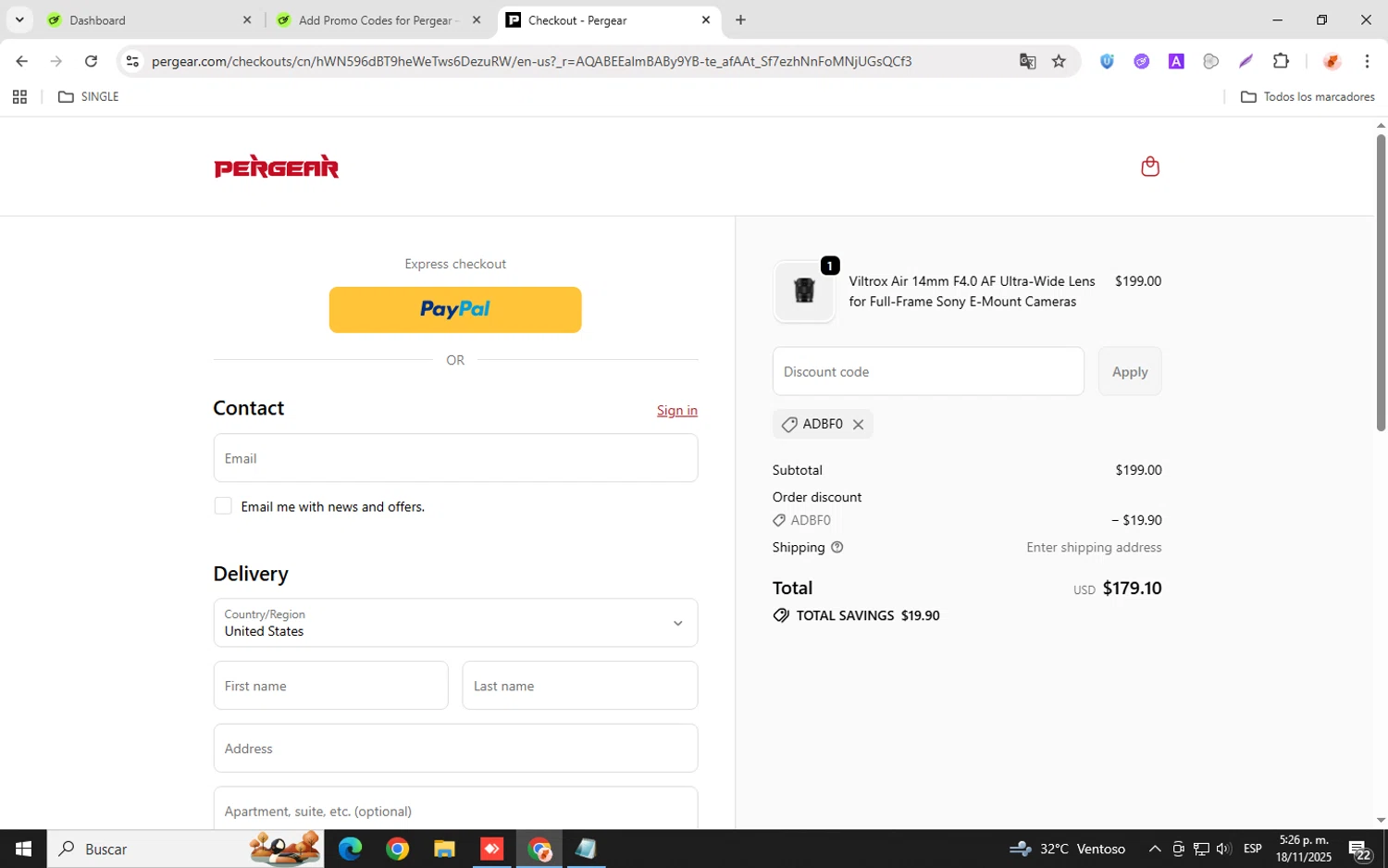
Task: Click the network tray icon
Action: coord(1201,849)
